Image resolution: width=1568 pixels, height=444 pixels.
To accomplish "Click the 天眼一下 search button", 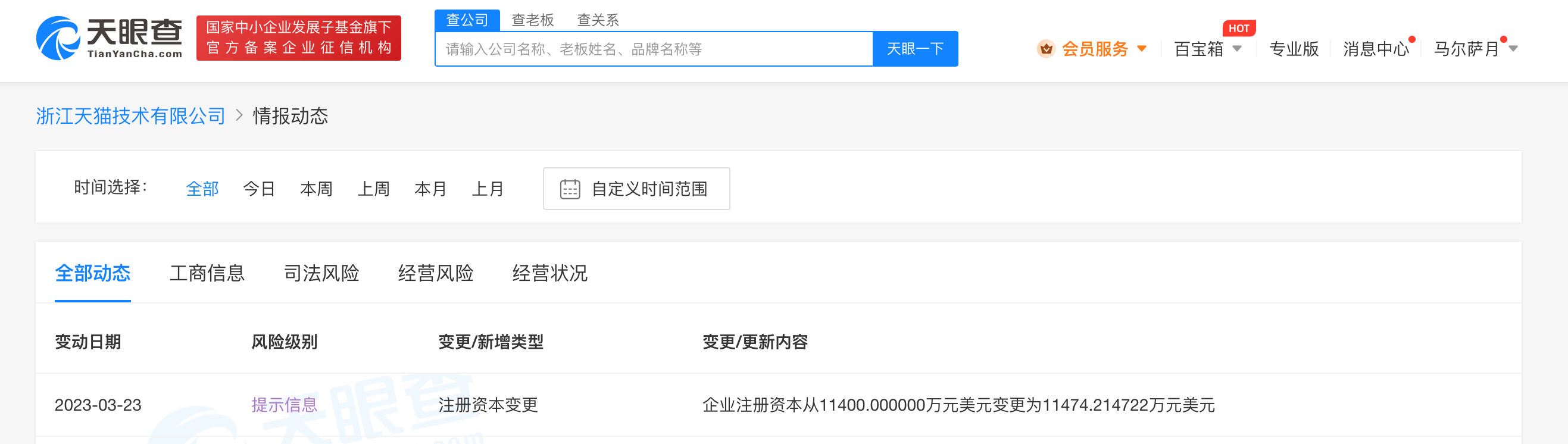I will (915, 49).
